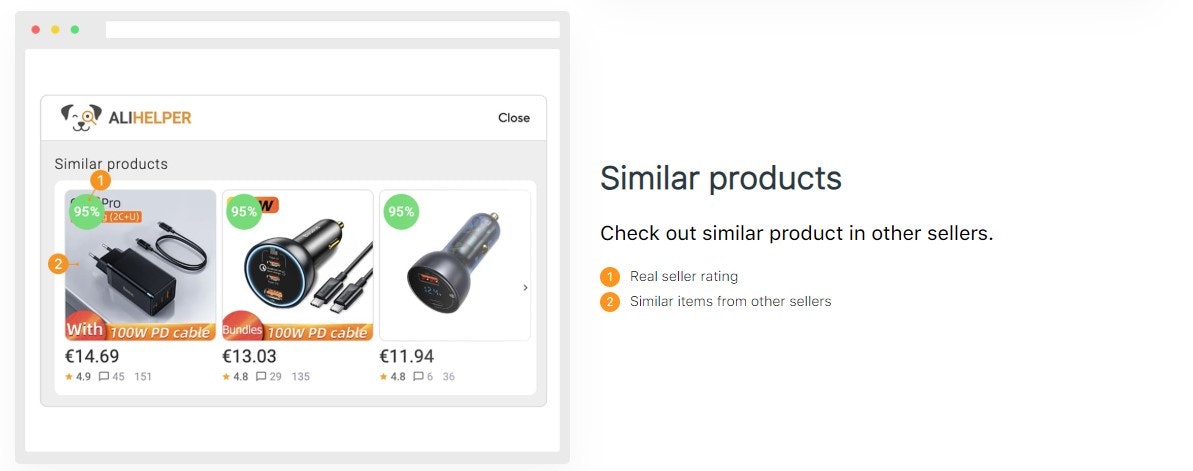Click the comments icon under €11.94

[418, 377]
